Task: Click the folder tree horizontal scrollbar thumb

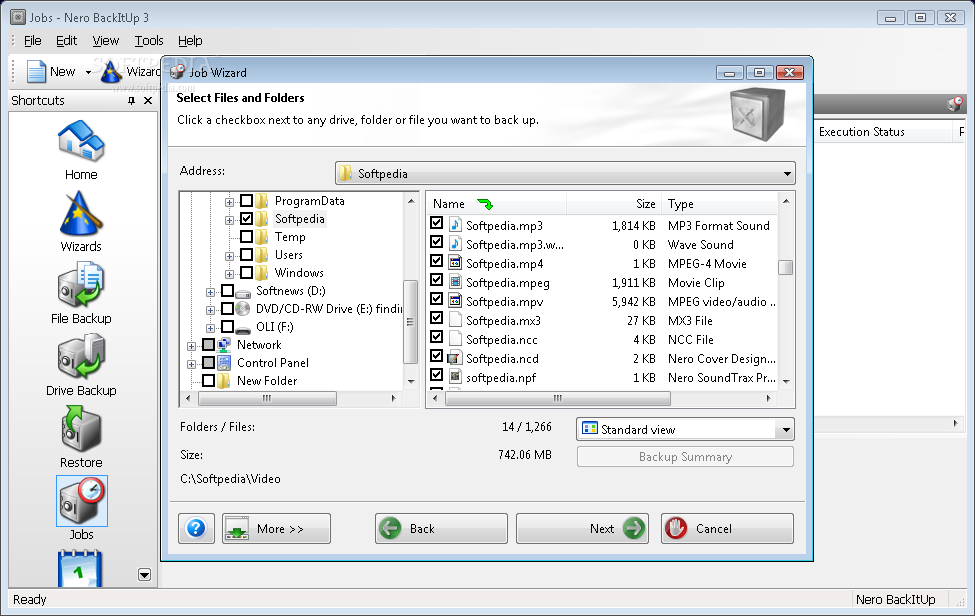Action: pos(267,398)
